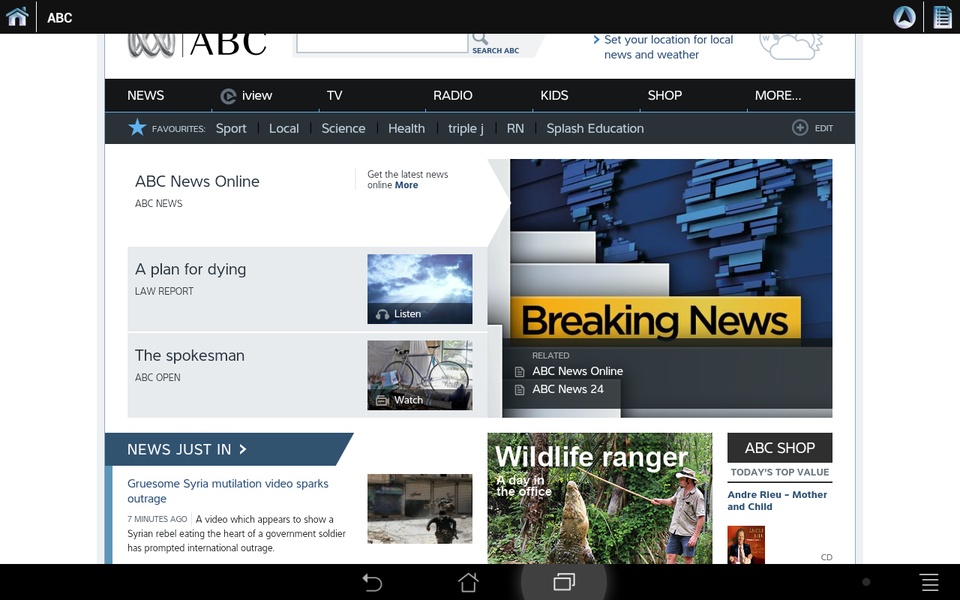The height and width of the screenshot is (600, 960).
Task: Tap the Android back button
Action: tap(372, 582)
